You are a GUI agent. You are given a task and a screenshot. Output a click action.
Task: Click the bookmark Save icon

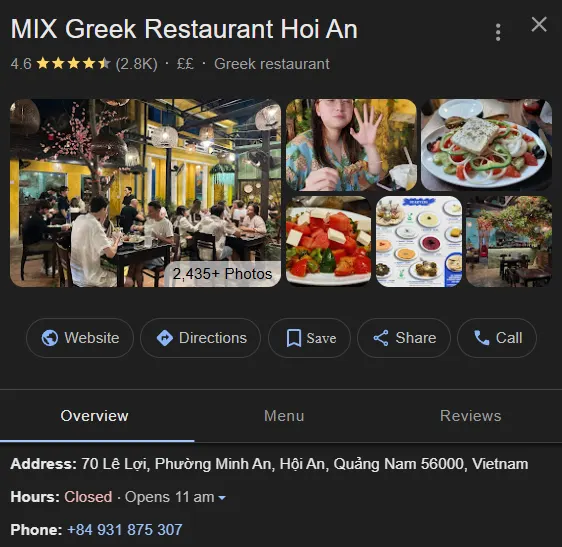click(x=294, y=338)
